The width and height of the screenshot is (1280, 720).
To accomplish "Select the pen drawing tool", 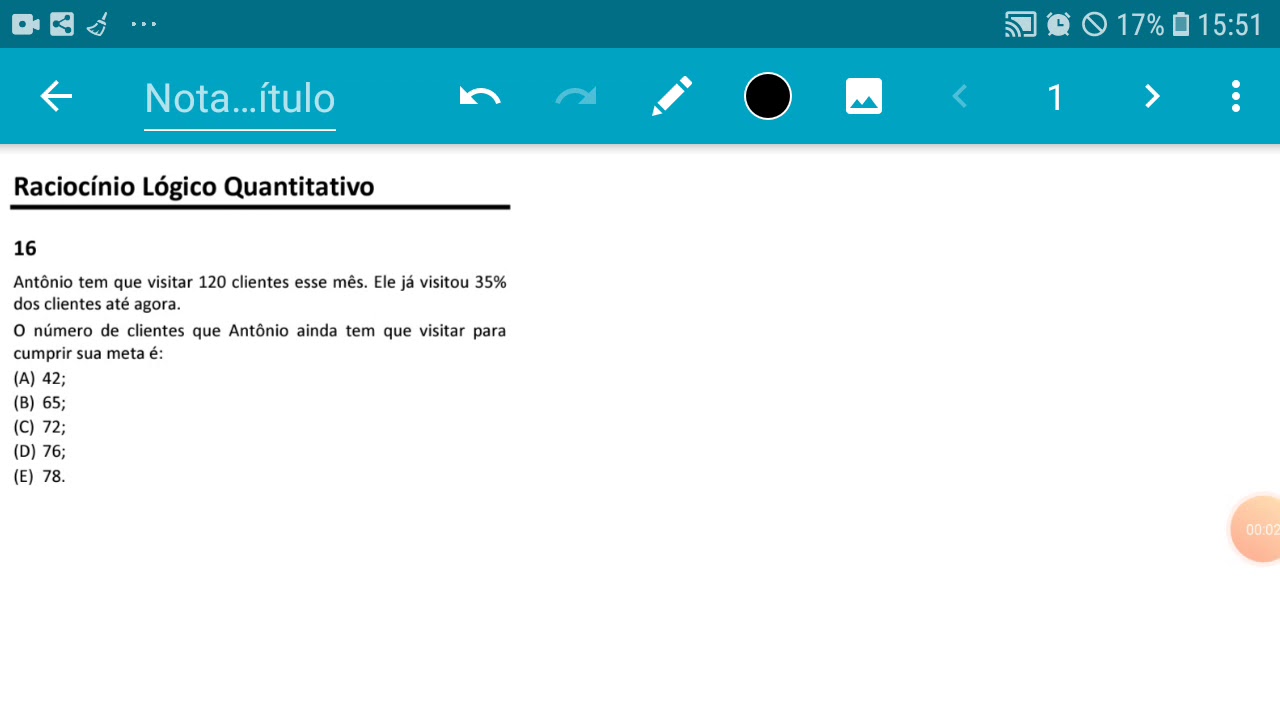I will pos(672,97).
